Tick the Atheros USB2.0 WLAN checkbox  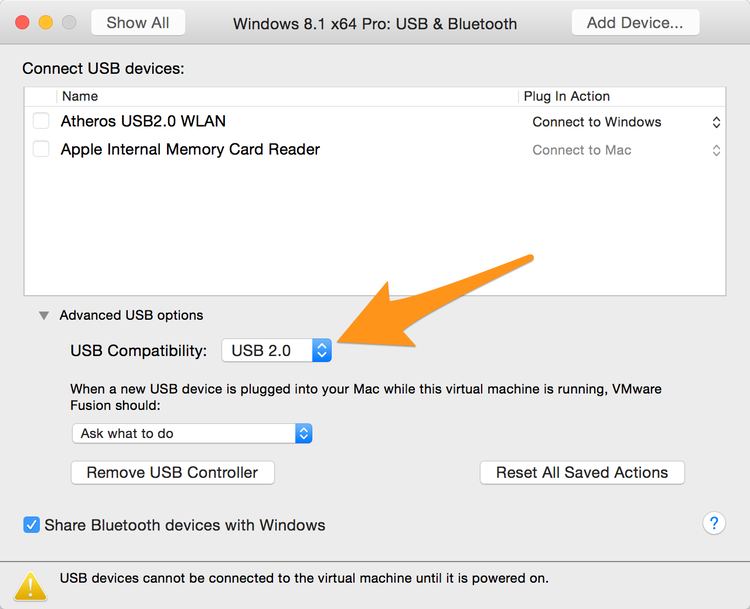tap(41, 121)
